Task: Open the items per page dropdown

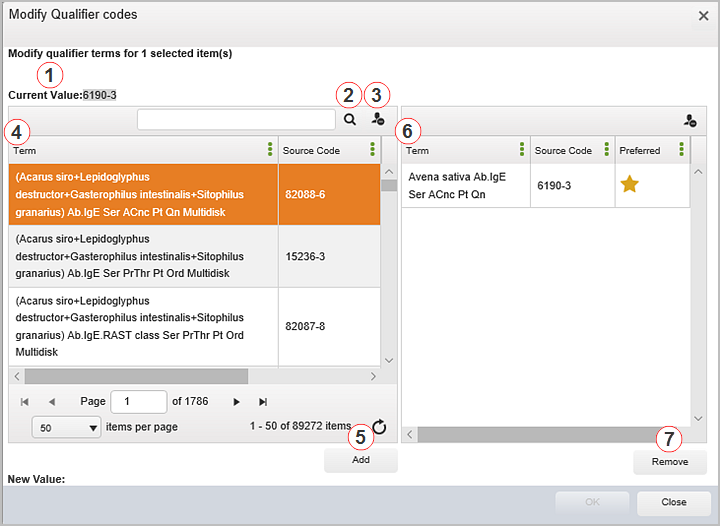Action: [67, 427]
